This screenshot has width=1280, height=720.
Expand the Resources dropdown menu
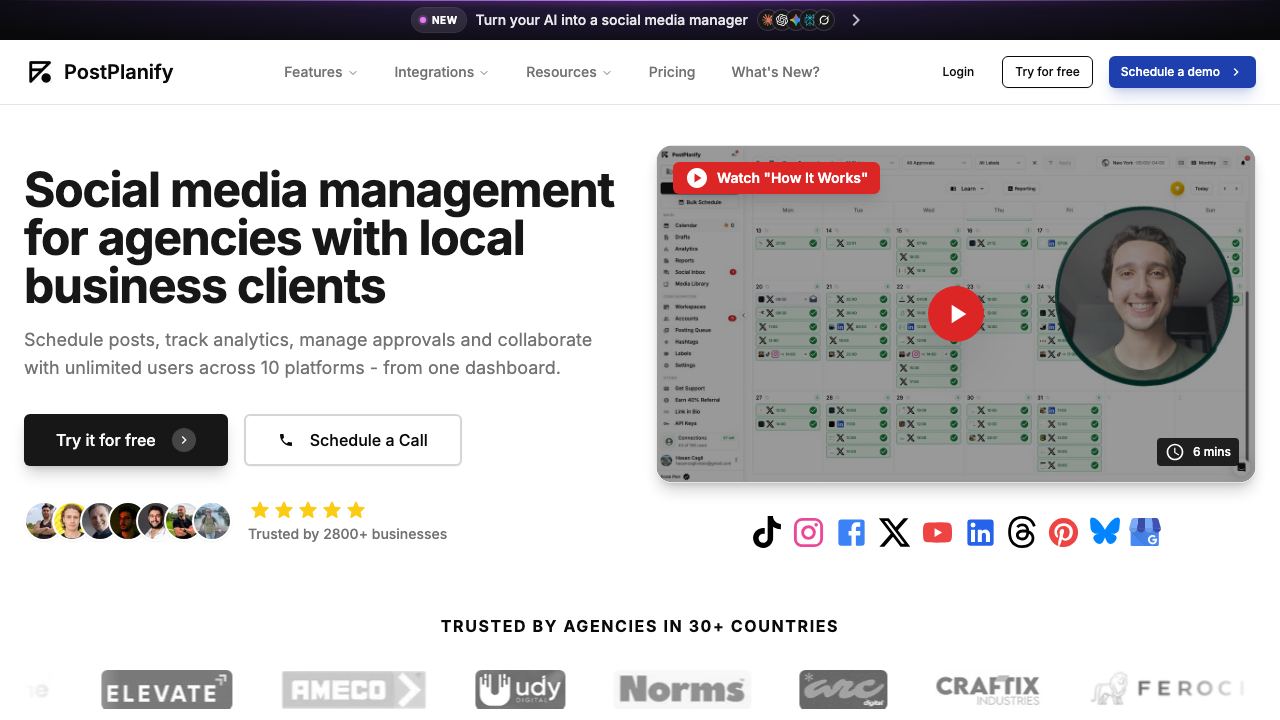pos(569,72)
